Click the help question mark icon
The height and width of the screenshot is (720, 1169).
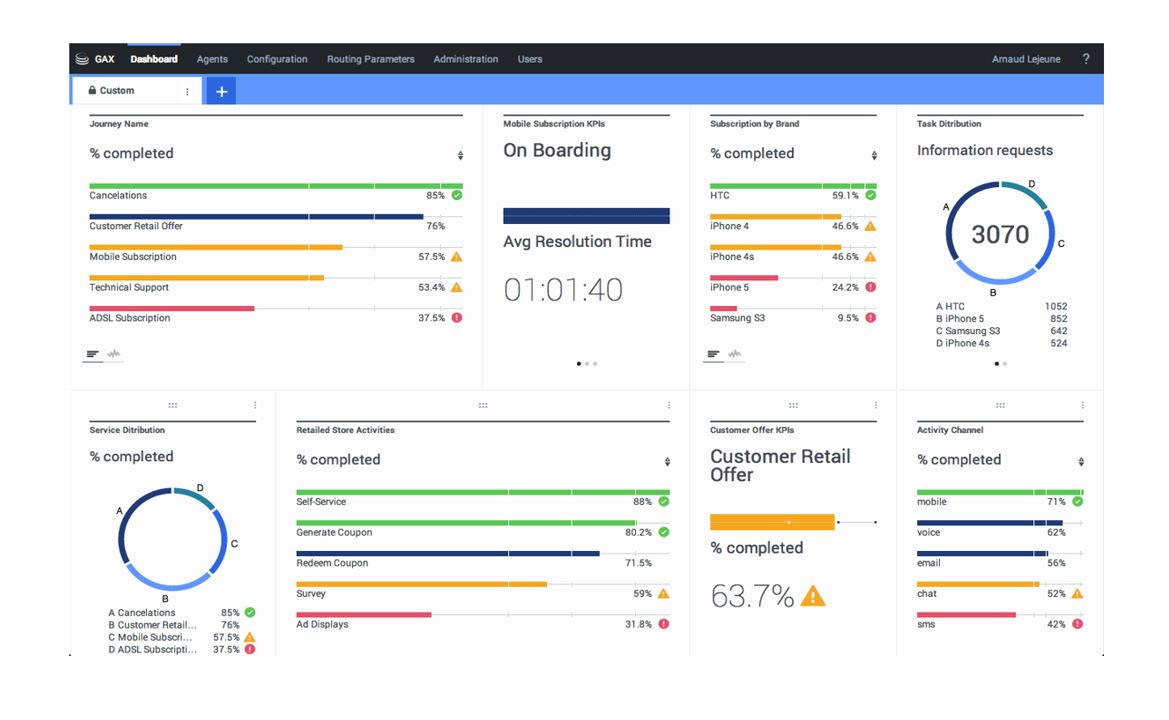[1086, 59]
